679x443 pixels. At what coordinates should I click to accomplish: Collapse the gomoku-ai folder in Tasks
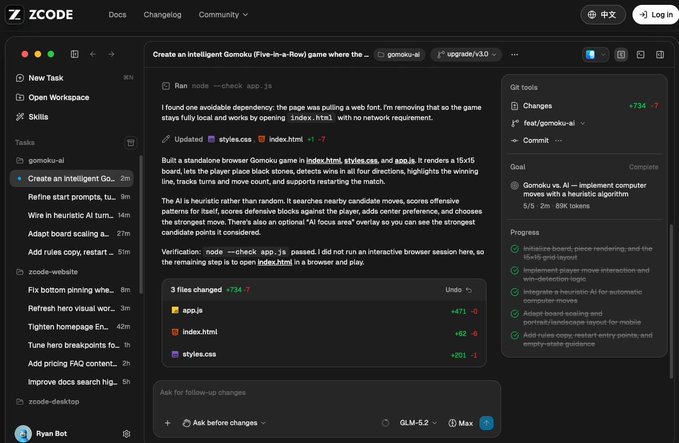click(40, 161)
